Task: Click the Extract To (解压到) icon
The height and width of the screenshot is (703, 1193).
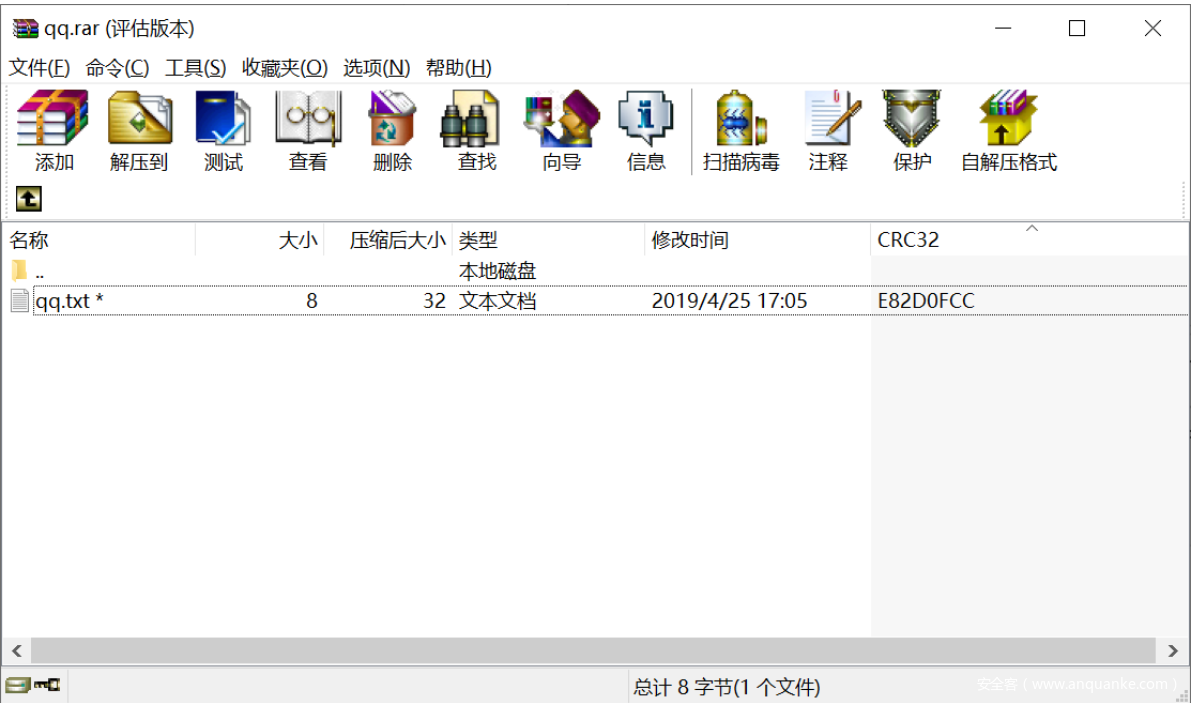Action: click(x=139, y=129)
